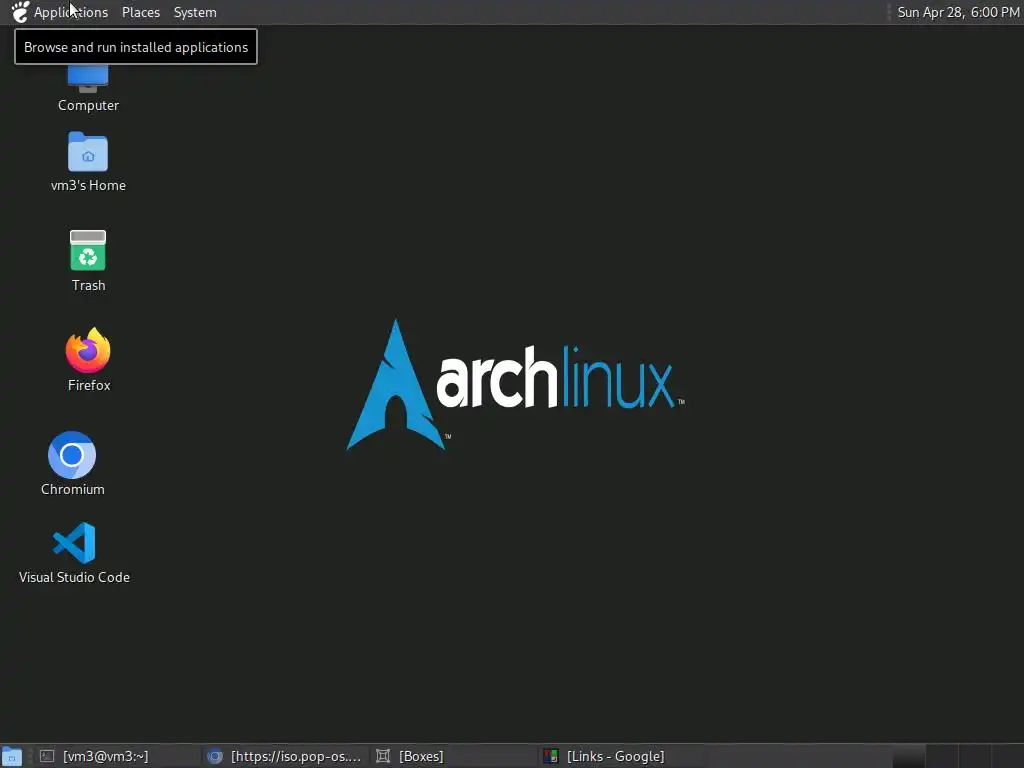This screenshot has height=768, width=1024.
Task: Select the Computer desktop icon
Action: 88,88
